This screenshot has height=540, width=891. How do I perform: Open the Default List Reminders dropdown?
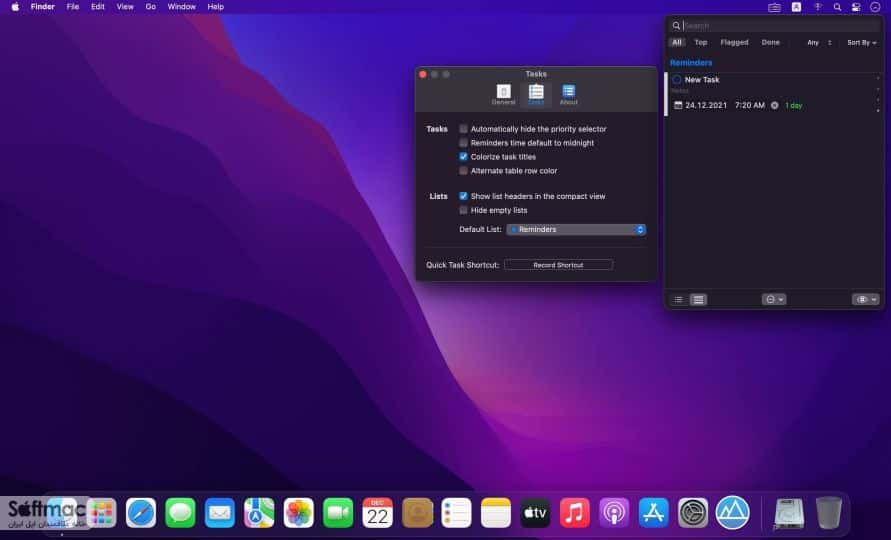click(x=576, y=230)
